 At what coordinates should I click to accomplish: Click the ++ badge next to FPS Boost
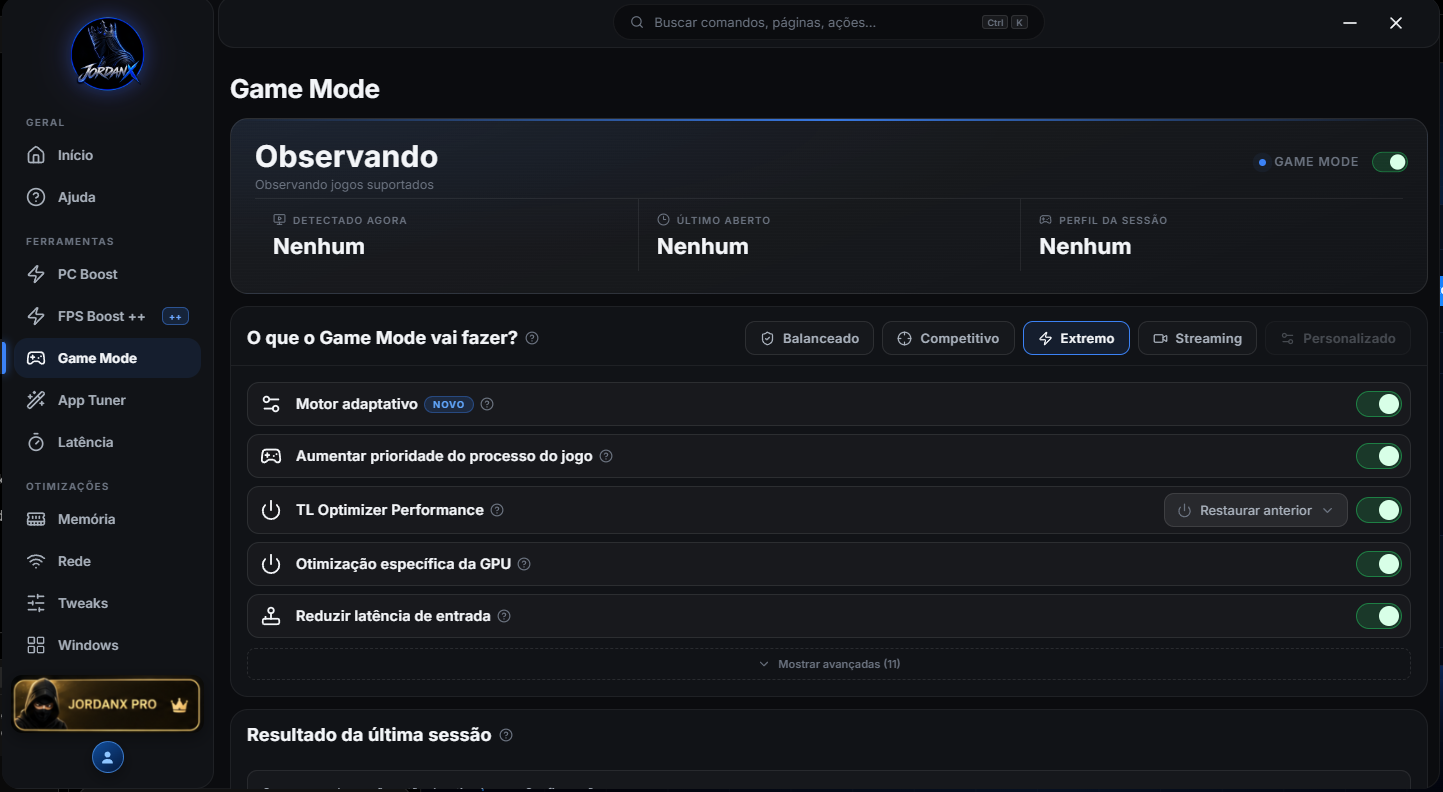(x=175, y=316)
